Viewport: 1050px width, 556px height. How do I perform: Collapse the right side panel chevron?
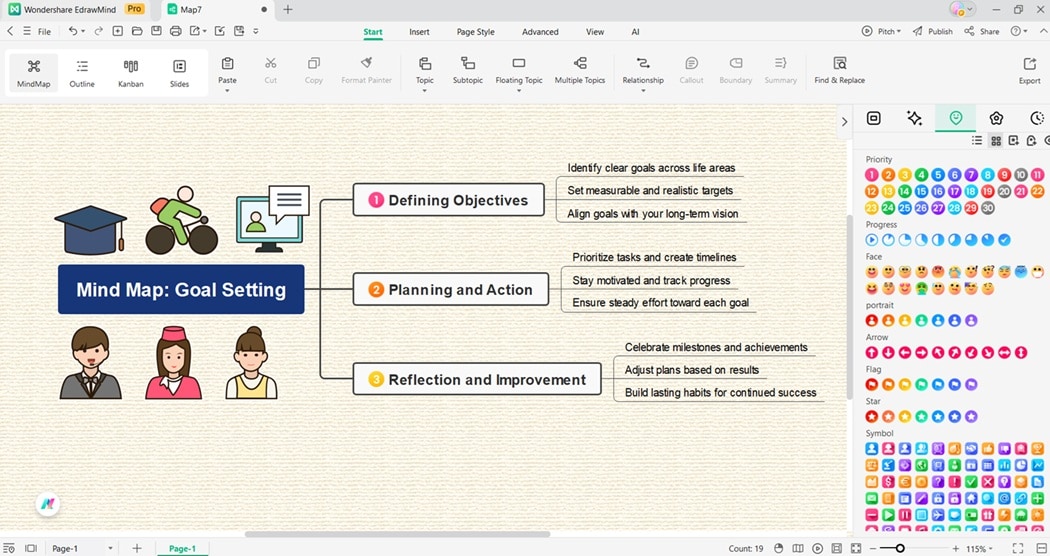pyautogui.click(x=844, y=121)
